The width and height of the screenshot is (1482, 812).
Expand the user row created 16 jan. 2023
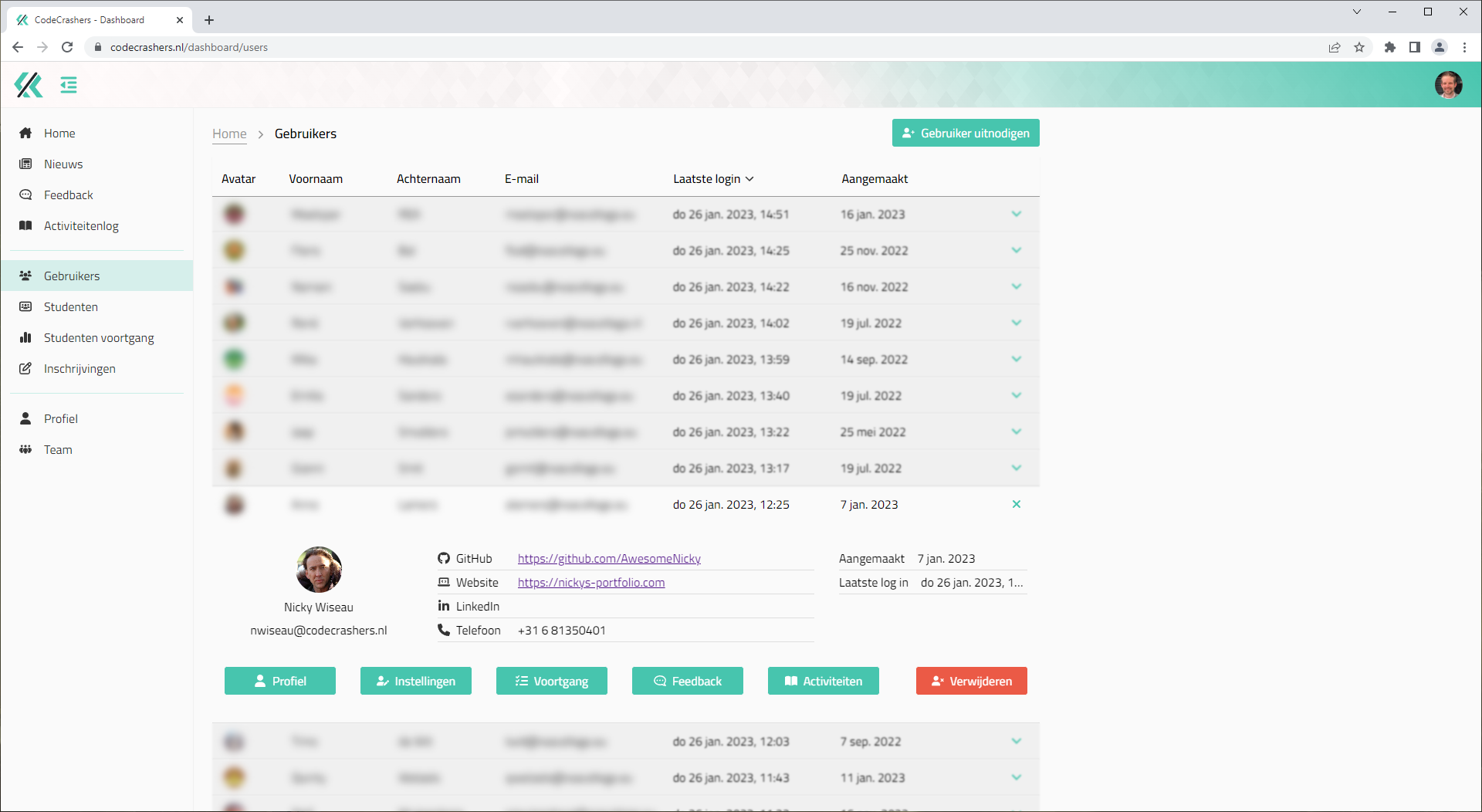(1016, 214)
